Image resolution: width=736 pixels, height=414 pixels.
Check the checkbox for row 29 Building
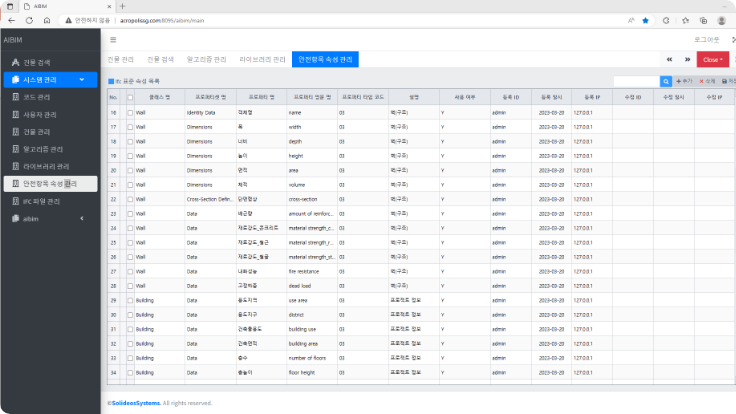(x=128, y=300)
